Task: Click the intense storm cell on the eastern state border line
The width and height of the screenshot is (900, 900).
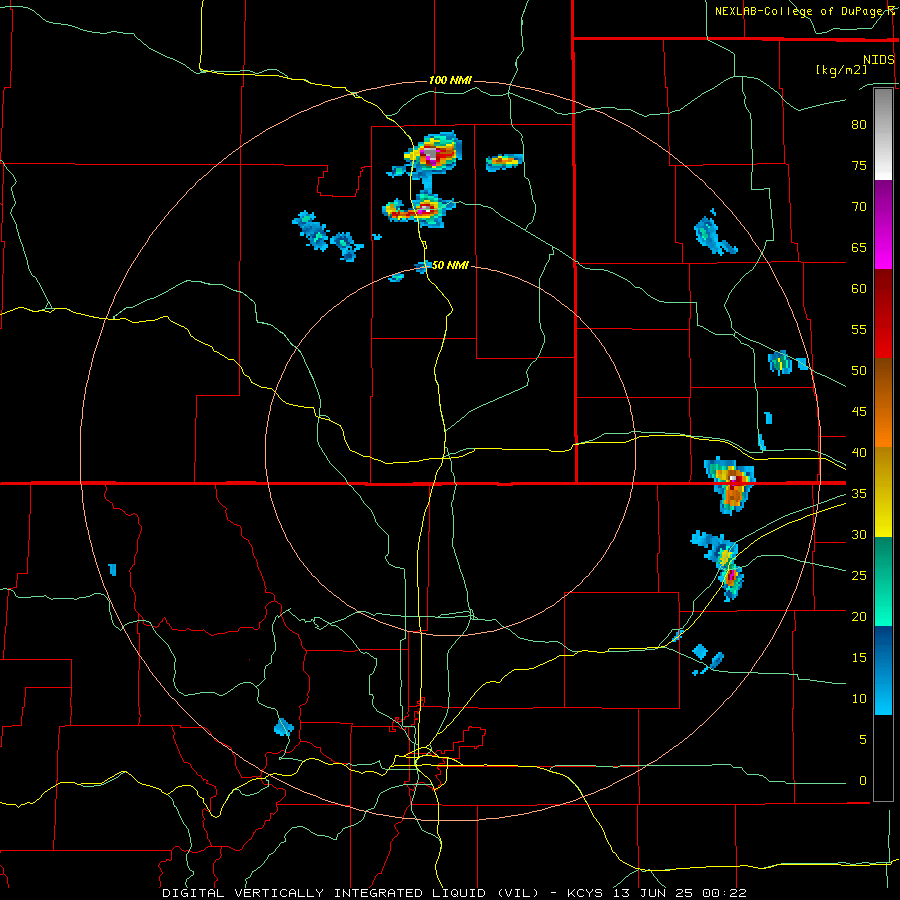Action: [732, 484]
